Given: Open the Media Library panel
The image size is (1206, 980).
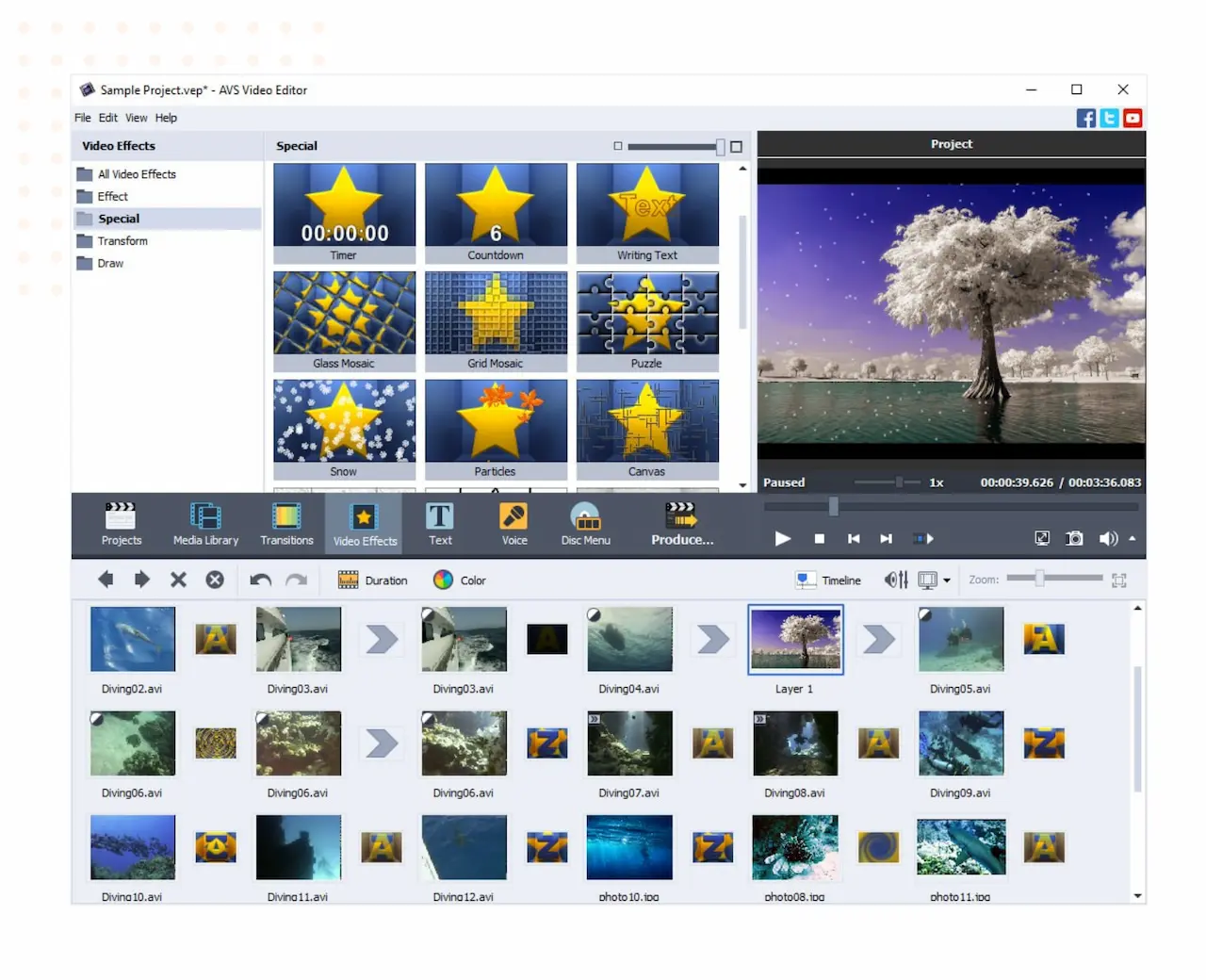Looking at the screenshot, I should [x=205, y=524].
